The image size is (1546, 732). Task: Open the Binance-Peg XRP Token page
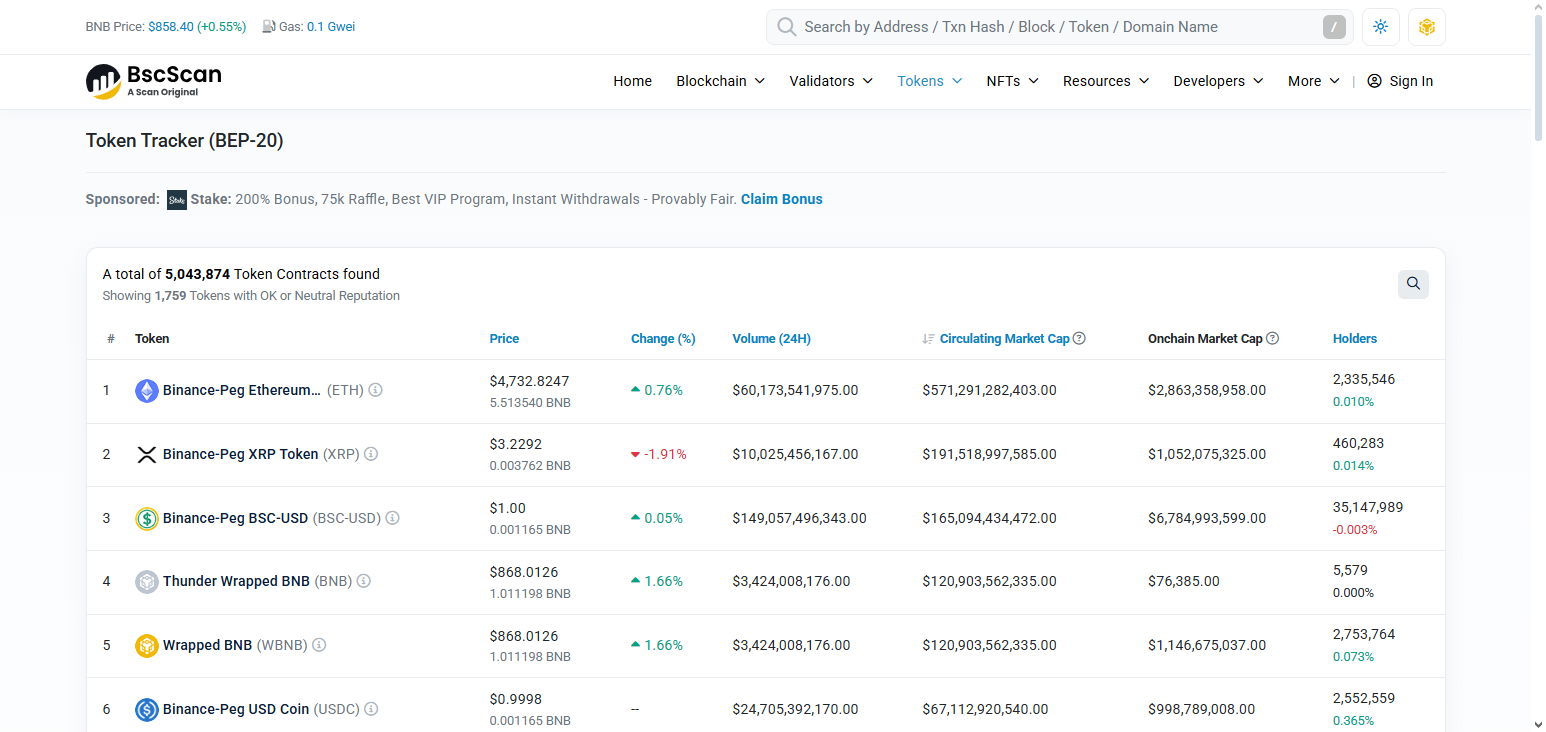tap(240, 454)
